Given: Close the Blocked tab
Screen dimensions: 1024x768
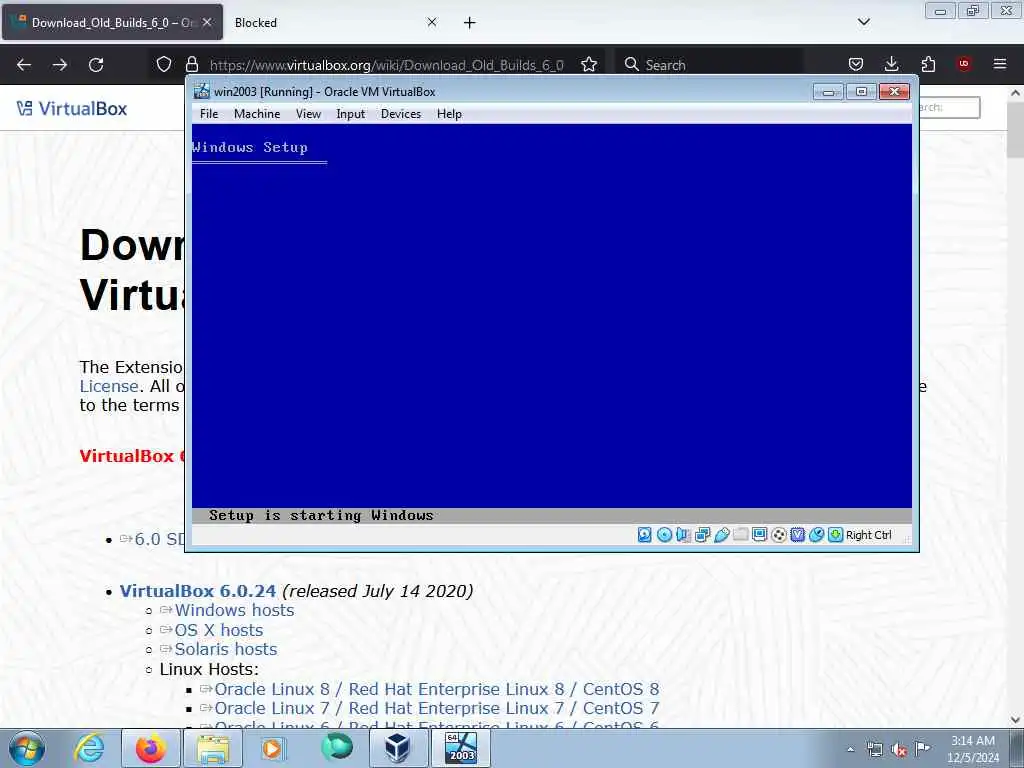Looking at the screenshot, I should coord(432,22).
